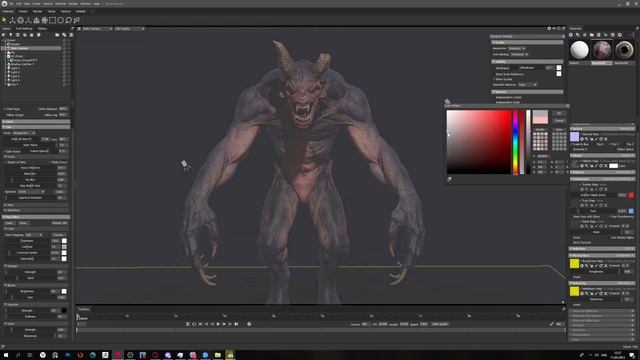
Task: Open the Tone Mapping dropdown
Action: click(33, 235)
